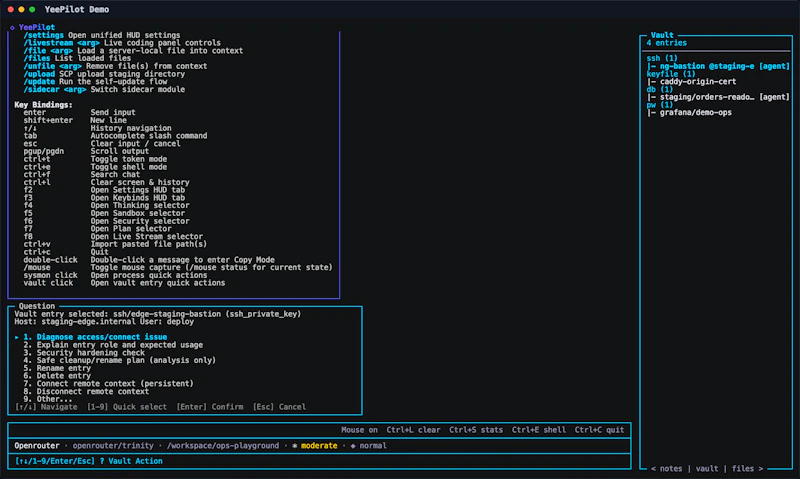Screen dimensions: 800x479
Task: Click the Host: staging-edge.internal line
Action: coord(104,322)
